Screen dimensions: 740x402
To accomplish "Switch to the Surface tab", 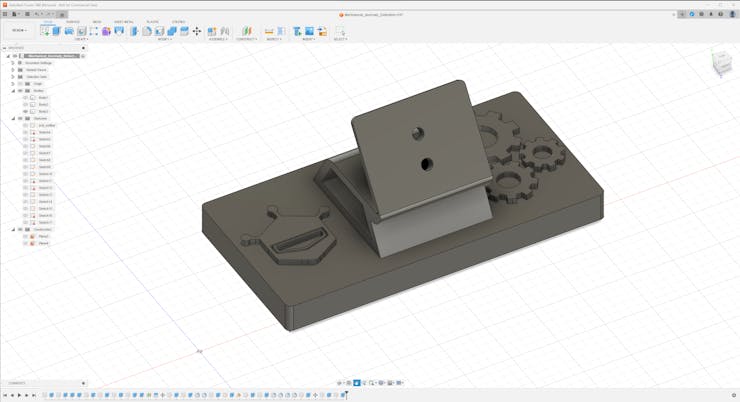I will (73, 21).
